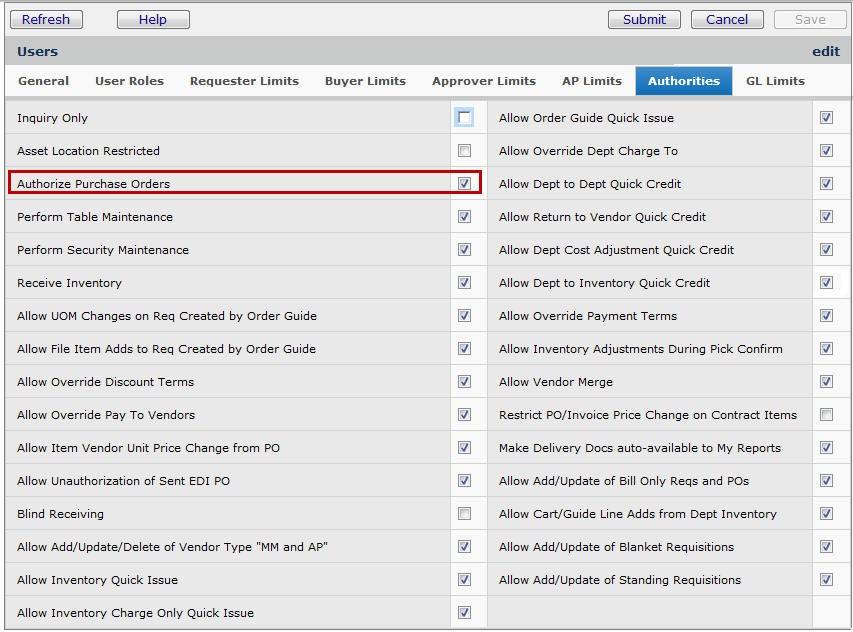The width and height of the screenshot is (853, 632).
Task: Toggle Allow Override Payment Terms checkbox
Action: [x=826, y=316]
